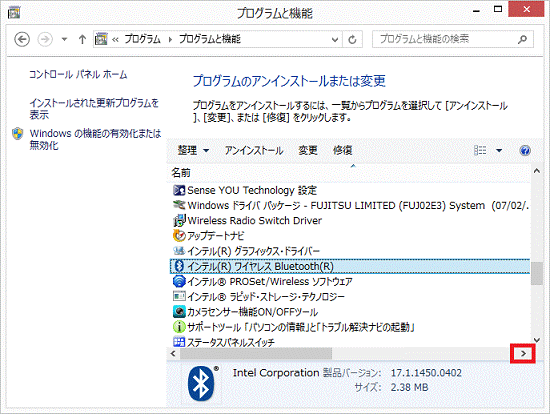Screen dimensions: 550x414
Task: Click the Wireless Radio Switch Driver icon
Action: [179, 221]
